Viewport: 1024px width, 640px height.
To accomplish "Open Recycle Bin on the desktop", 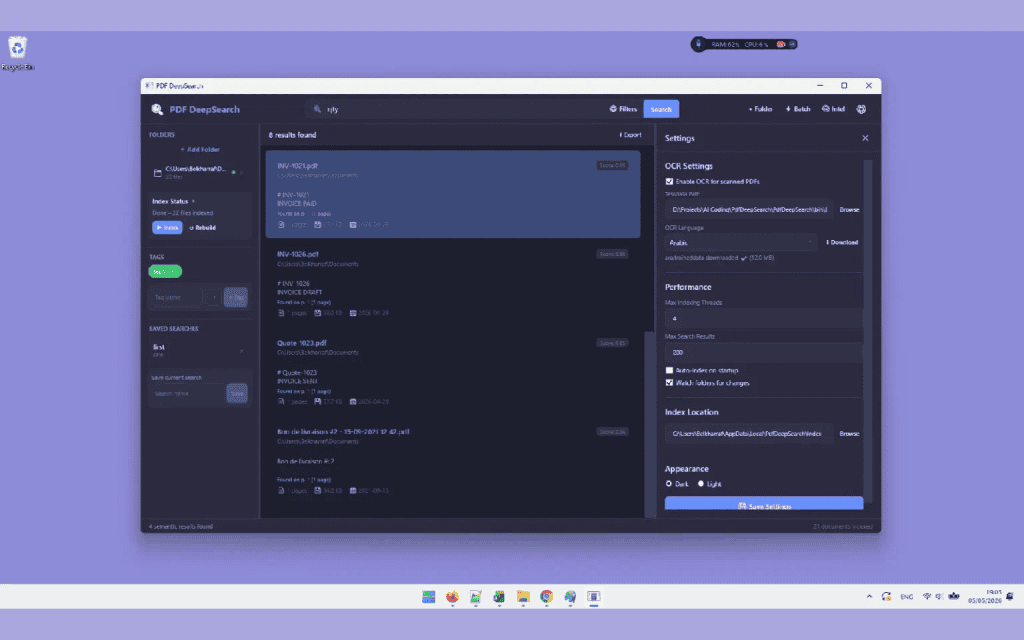I will coord(18,54).
